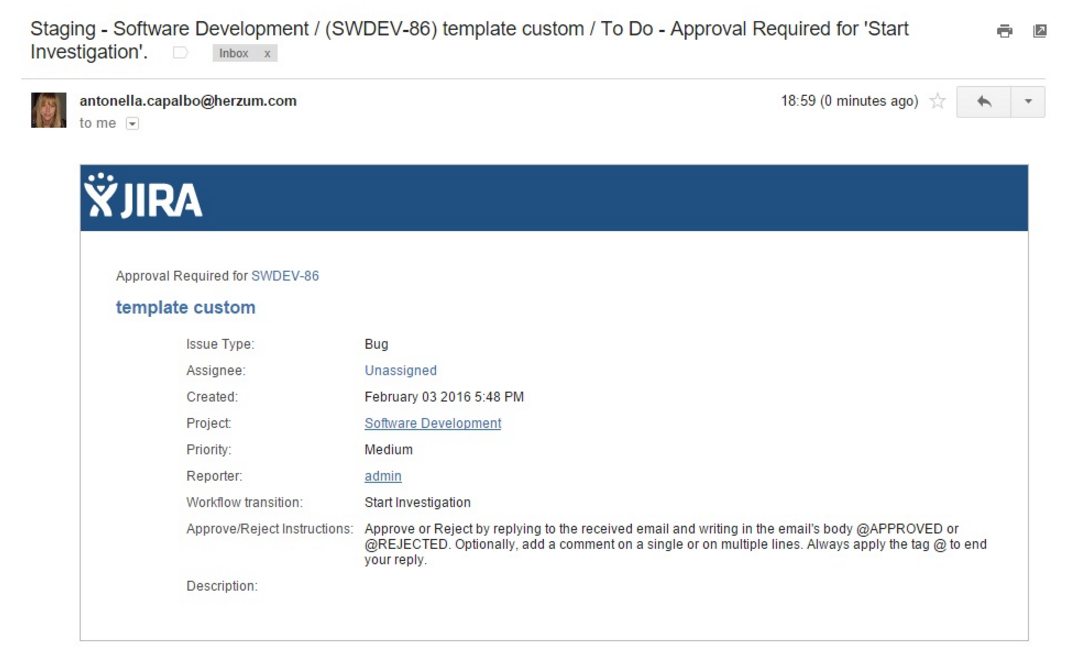Open the Software Development project link
This screenshot has height=664, width=1086.
(432, 423)
